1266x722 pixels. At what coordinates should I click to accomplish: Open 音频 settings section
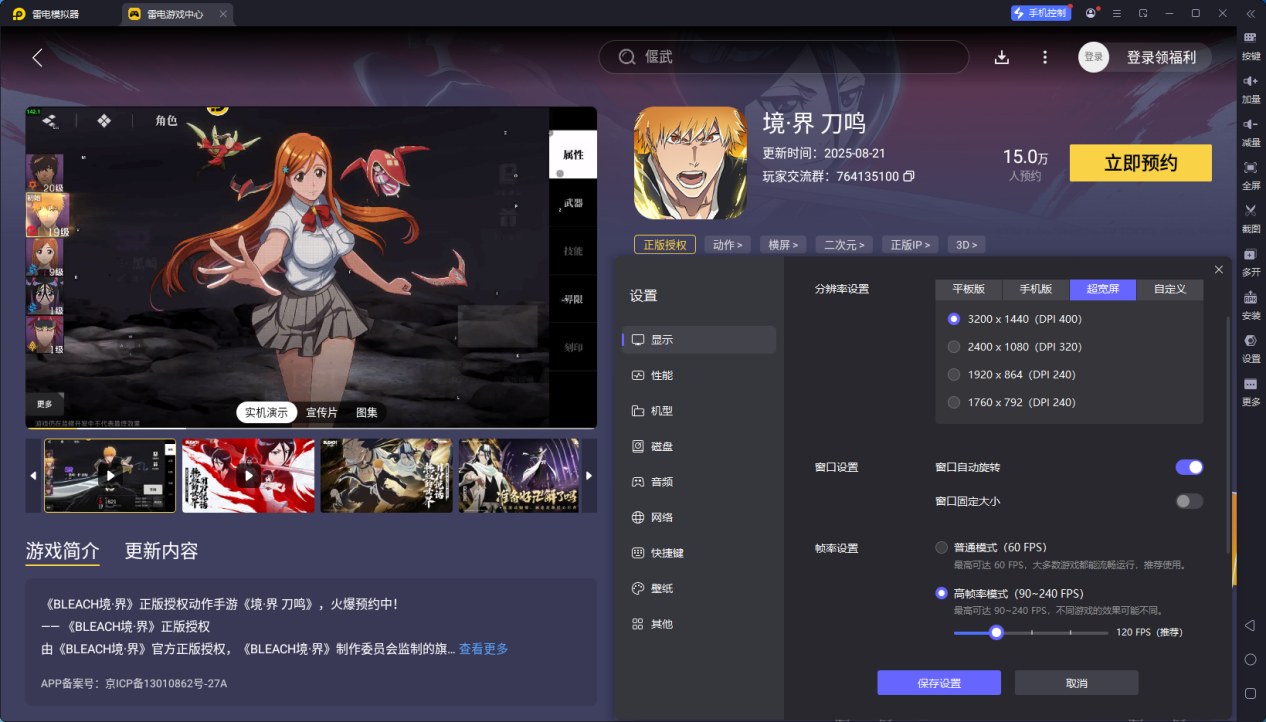(699, 482)
